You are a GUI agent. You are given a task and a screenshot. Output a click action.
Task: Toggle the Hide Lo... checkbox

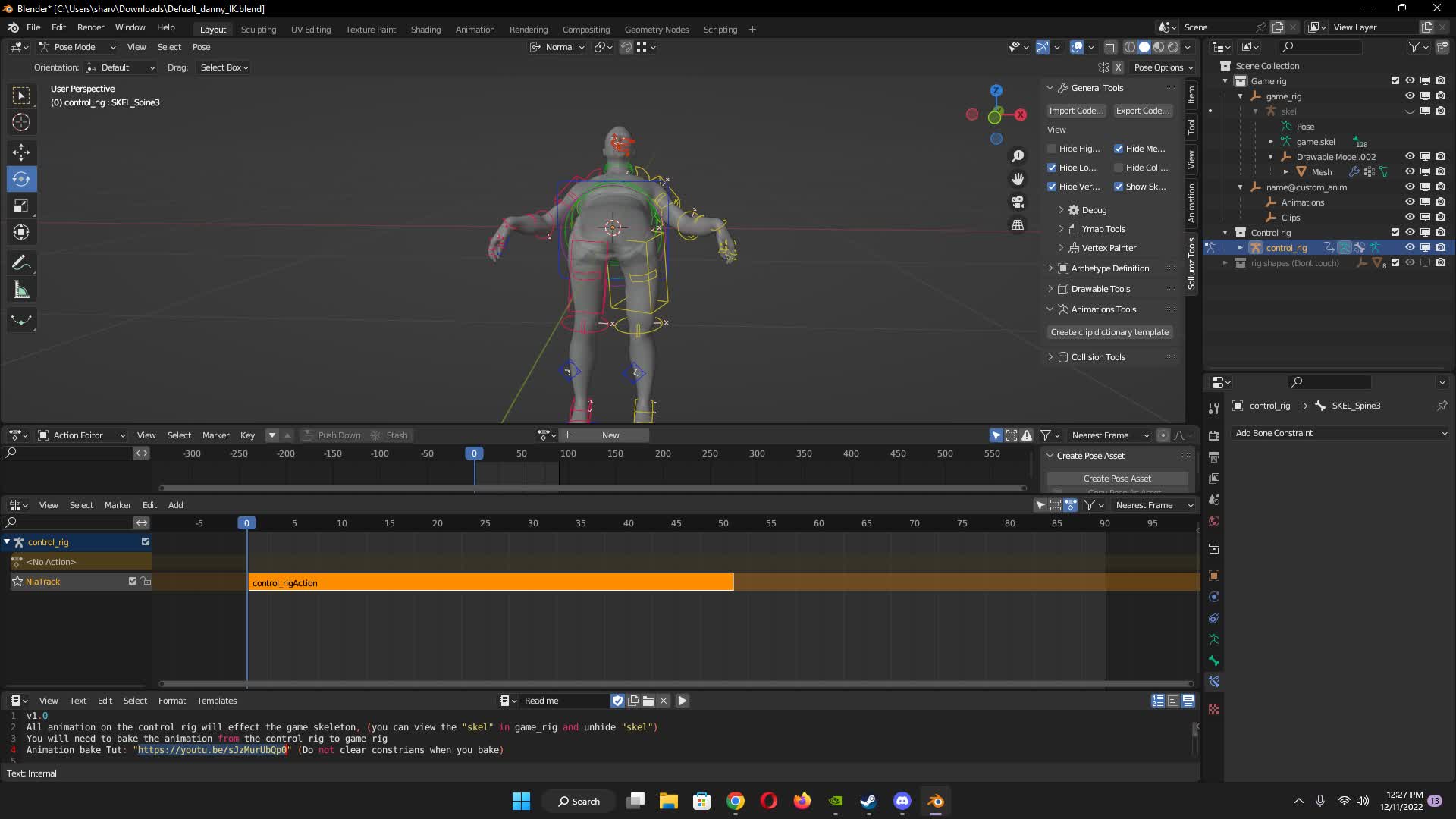pyautogui.click(x=1052, y=168)
